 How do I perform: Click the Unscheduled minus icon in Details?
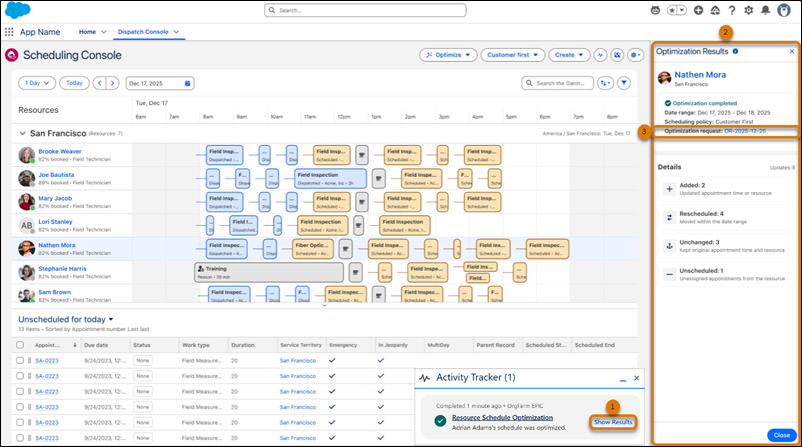pos(669,275)
